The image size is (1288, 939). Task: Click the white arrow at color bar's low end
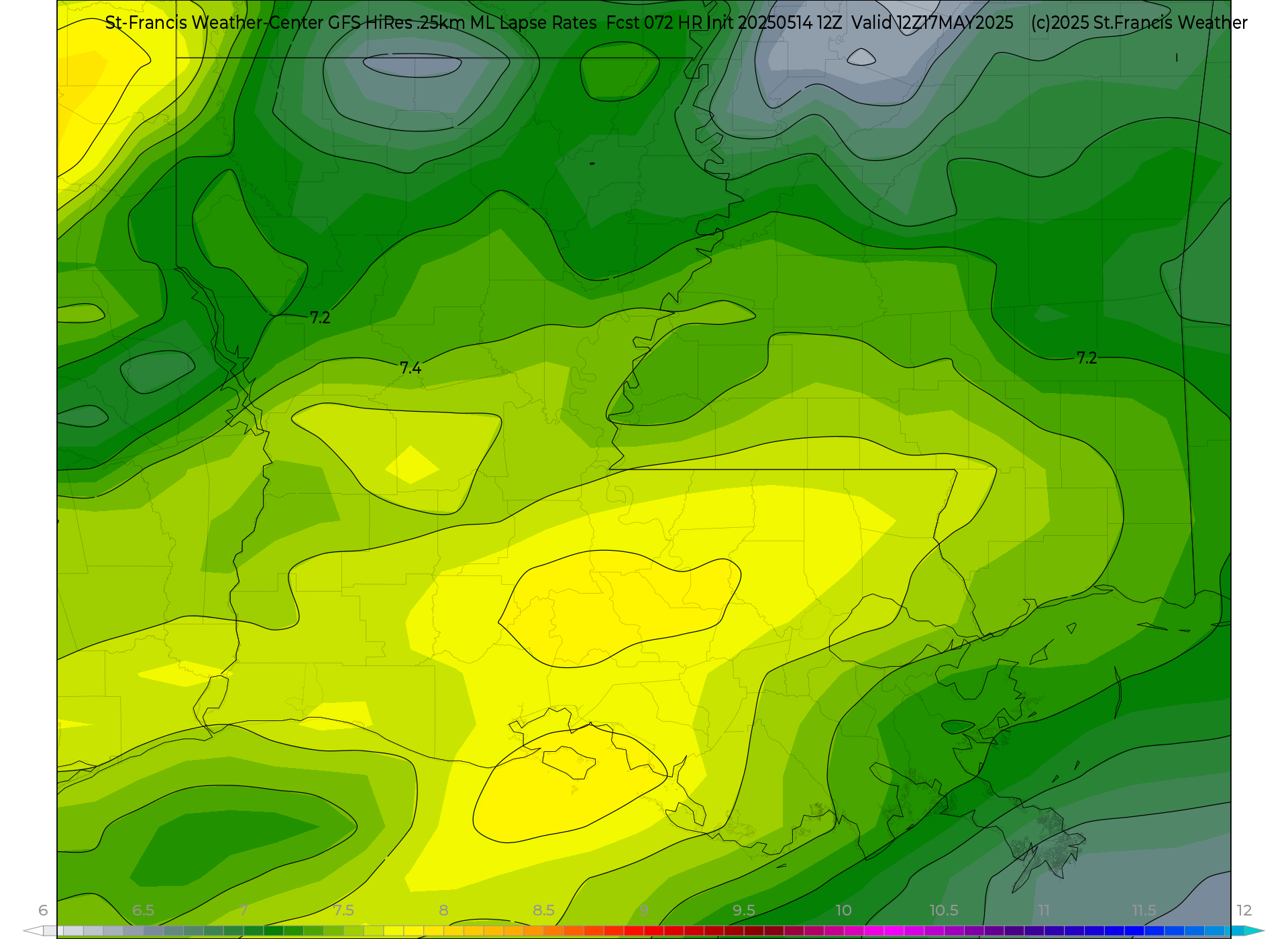[33, 931]
